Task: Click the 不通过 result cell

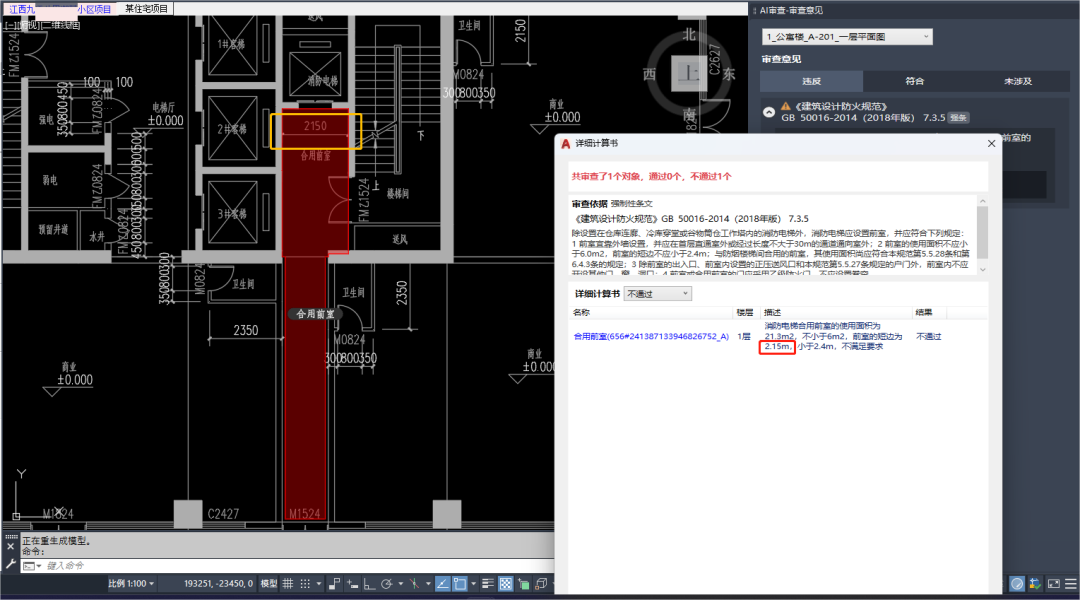Action: click(928, 336)
